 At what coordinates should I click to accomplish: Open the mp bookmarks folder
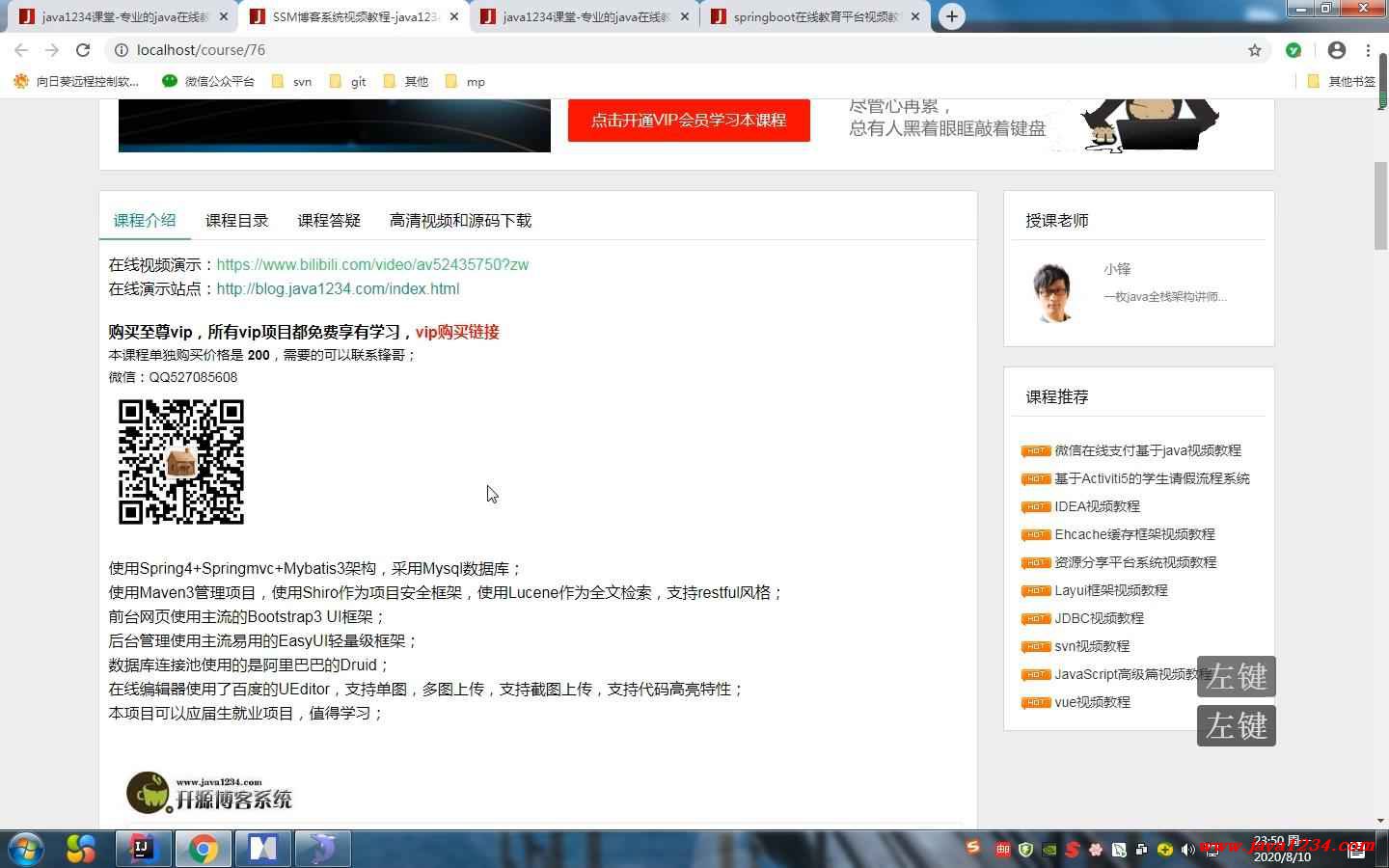coord(465,82)
